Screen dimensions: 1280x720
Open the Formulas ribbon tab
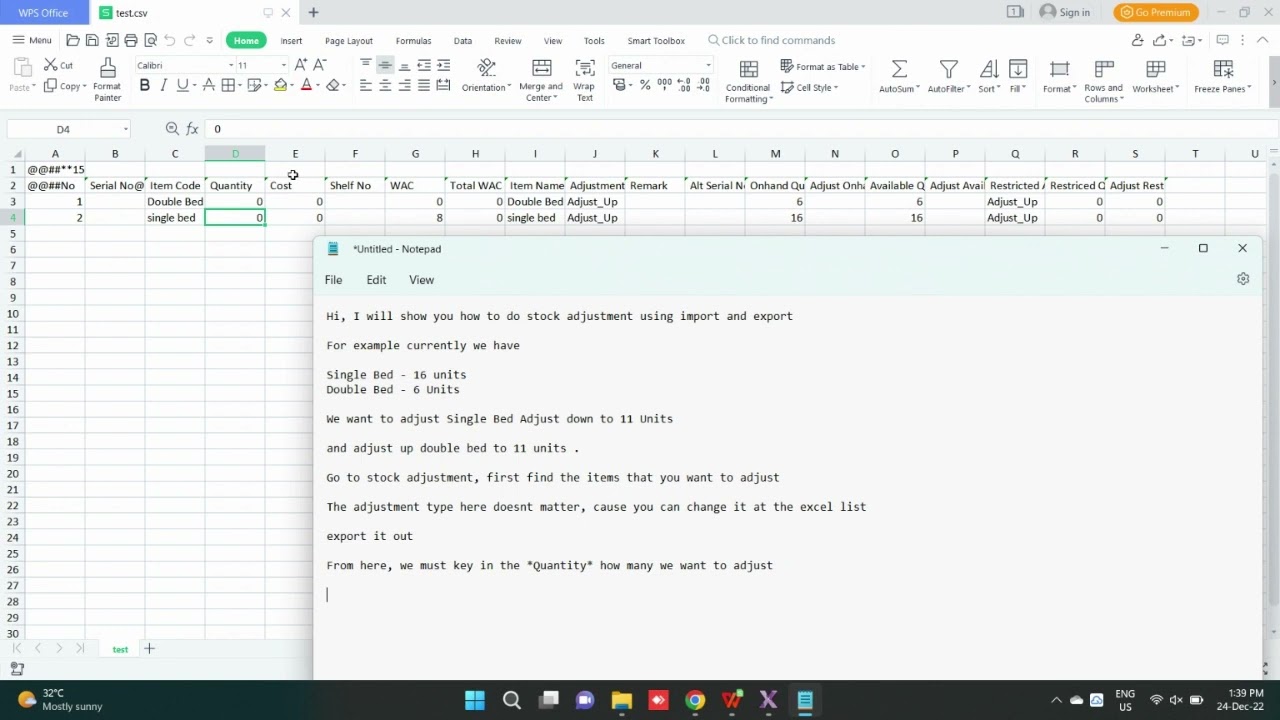click(x=413, y=40)
